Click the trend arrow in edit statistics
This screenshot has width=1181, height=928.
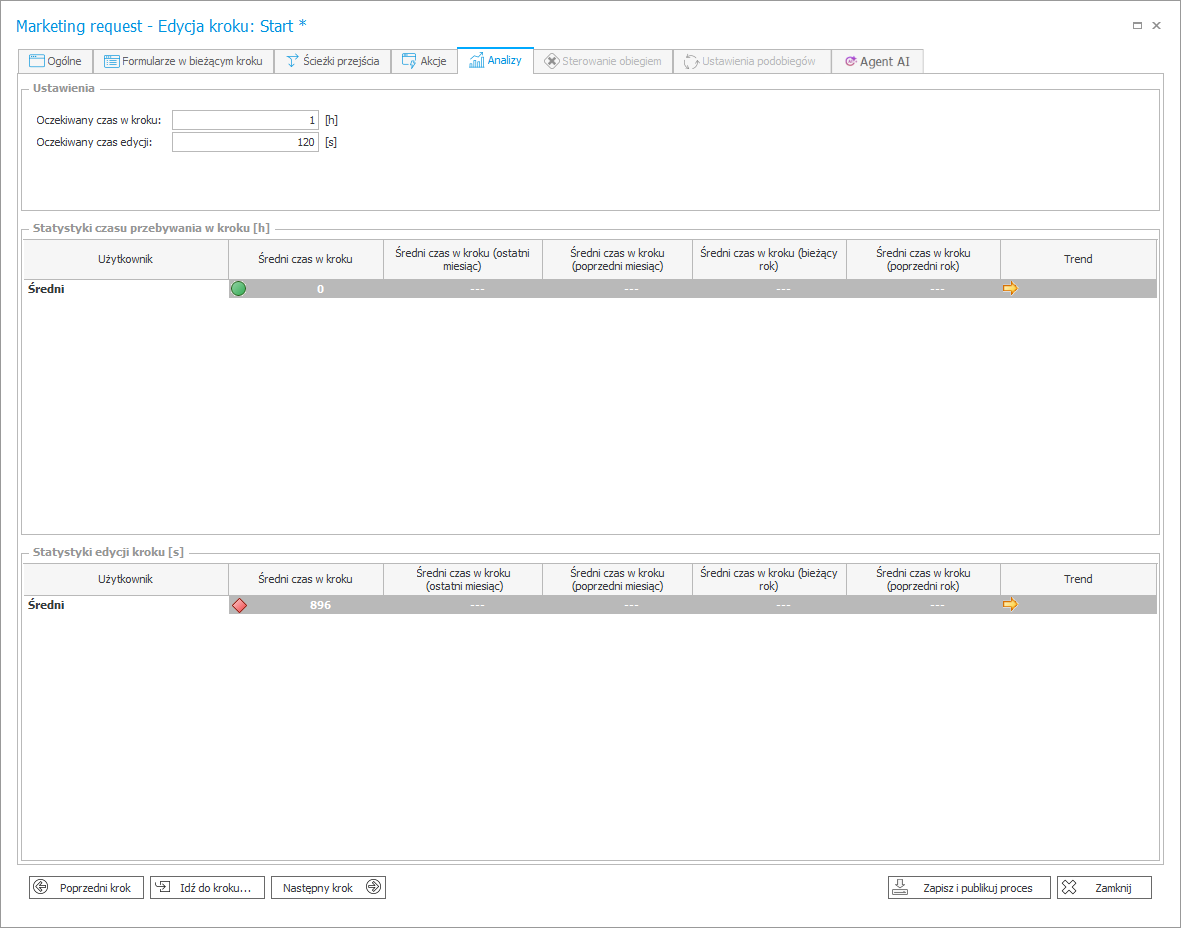click(x=1010, y=605)
